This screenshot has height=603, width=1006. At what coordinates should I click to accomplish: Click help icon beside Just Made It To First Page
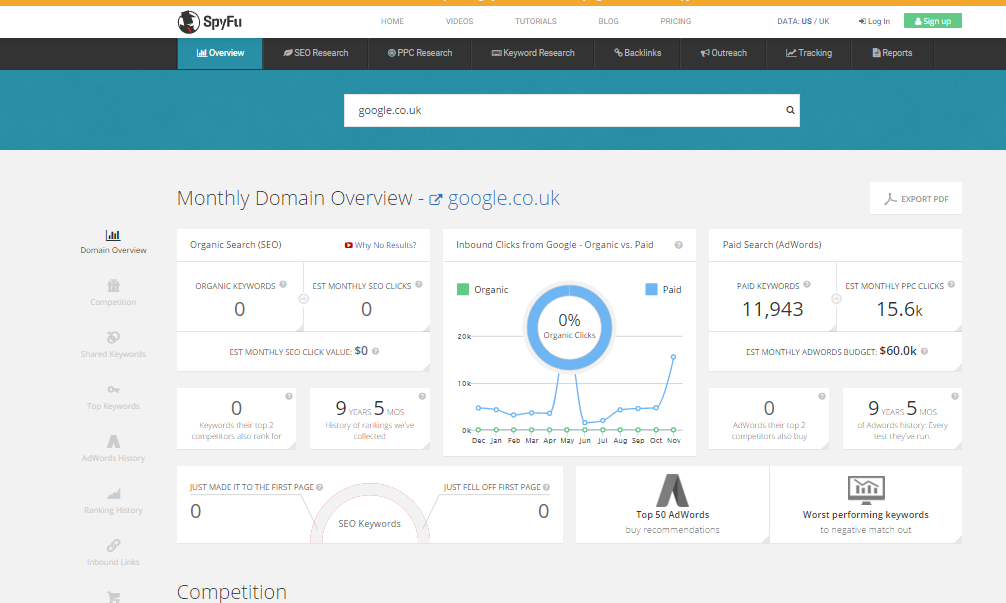coord(320,488)
